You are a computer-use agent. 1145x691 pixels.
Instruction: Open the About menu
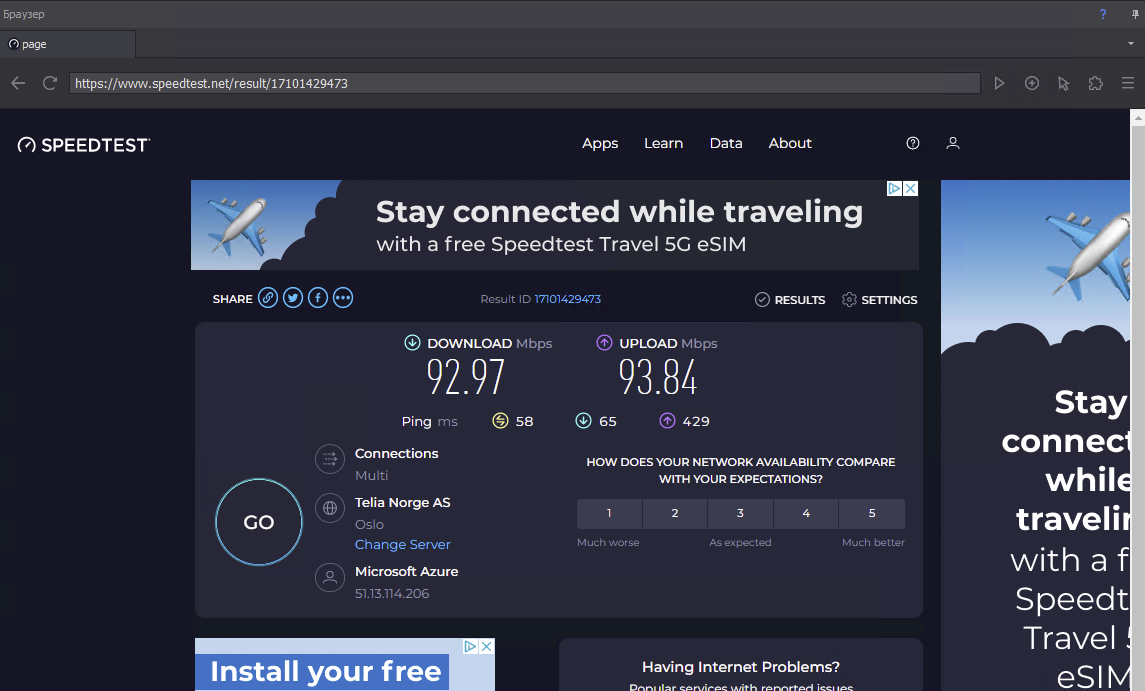[x=790, y=143]
